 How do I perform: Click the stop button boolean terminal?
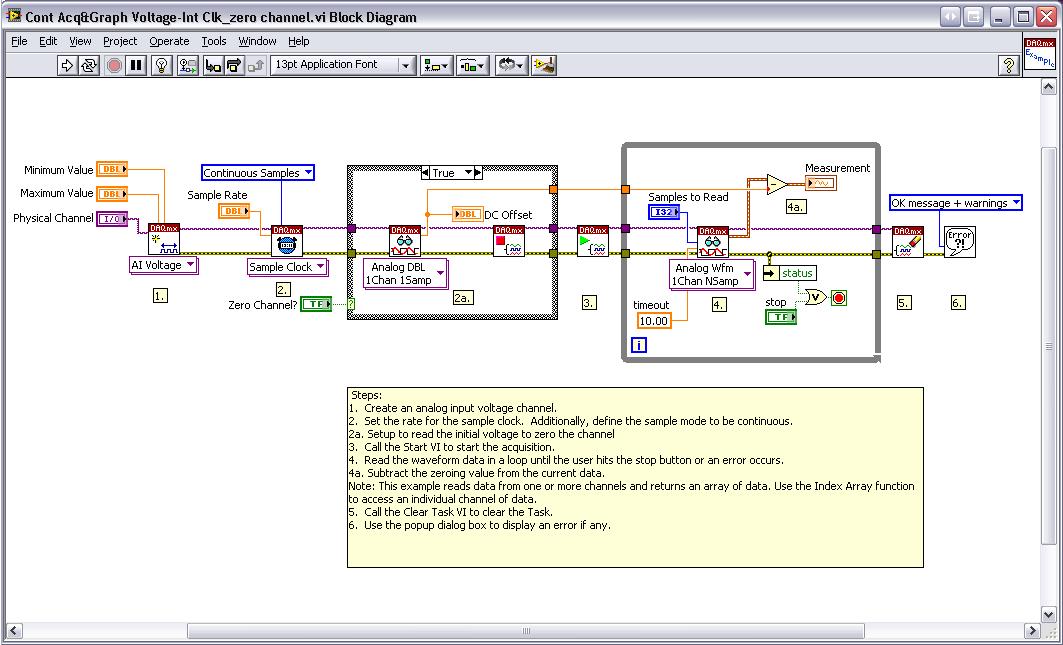point(780,317)
